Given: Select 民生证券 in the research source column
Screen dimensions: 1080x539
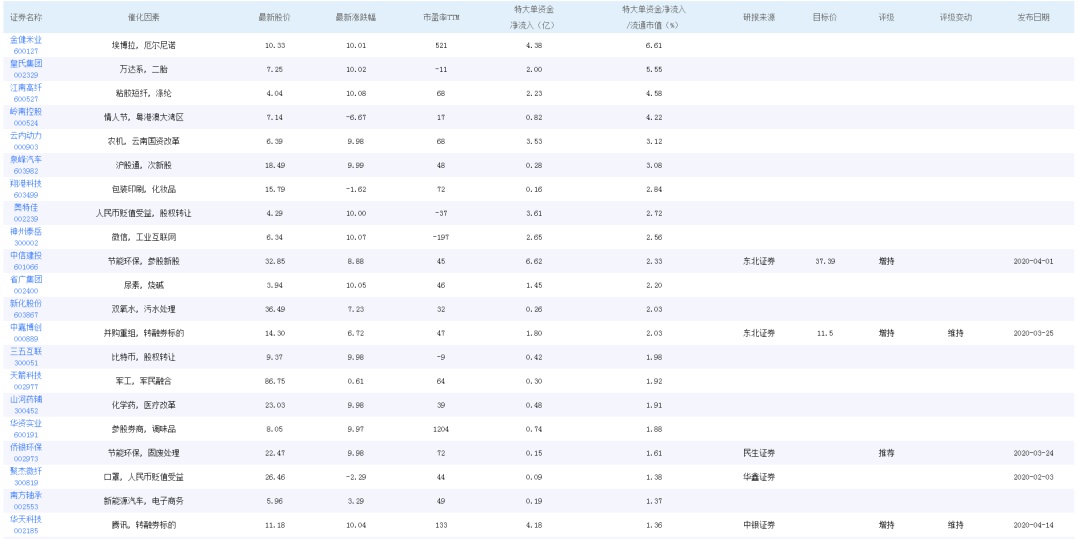Looking at the screenshot, I should tap(758, 453).
